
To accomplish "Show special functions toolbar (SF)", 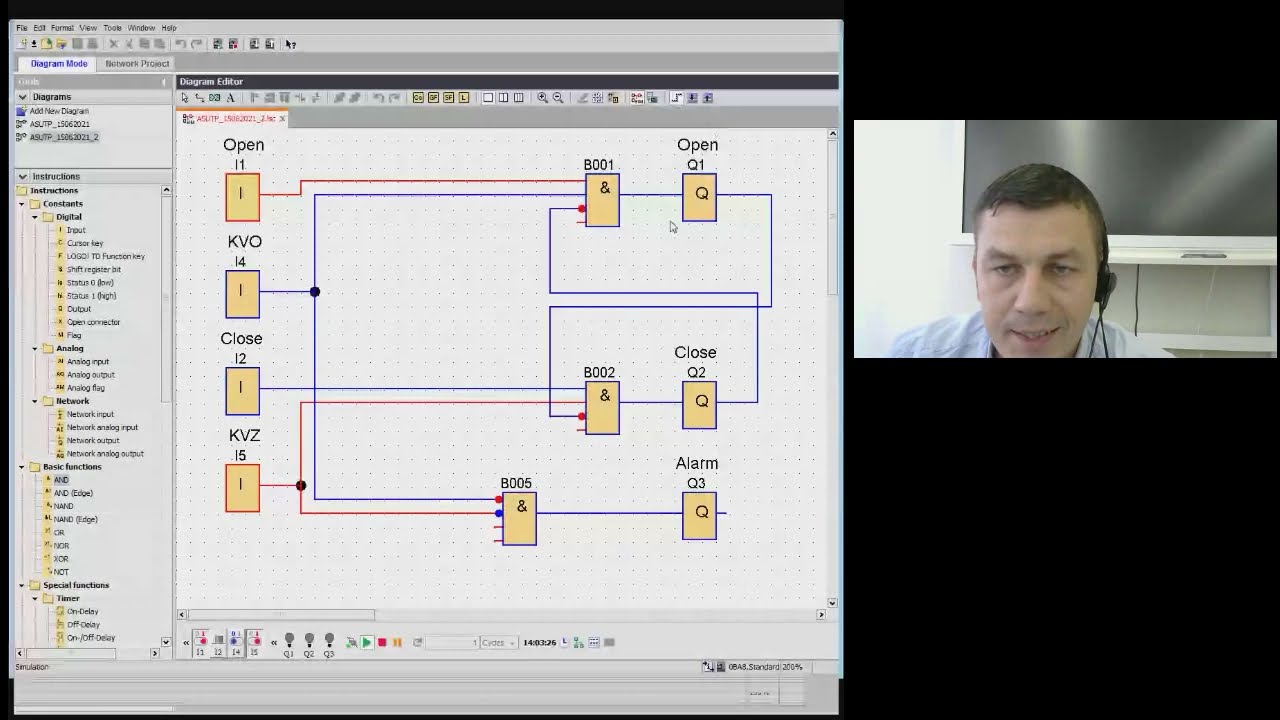I will coord(449,98).
